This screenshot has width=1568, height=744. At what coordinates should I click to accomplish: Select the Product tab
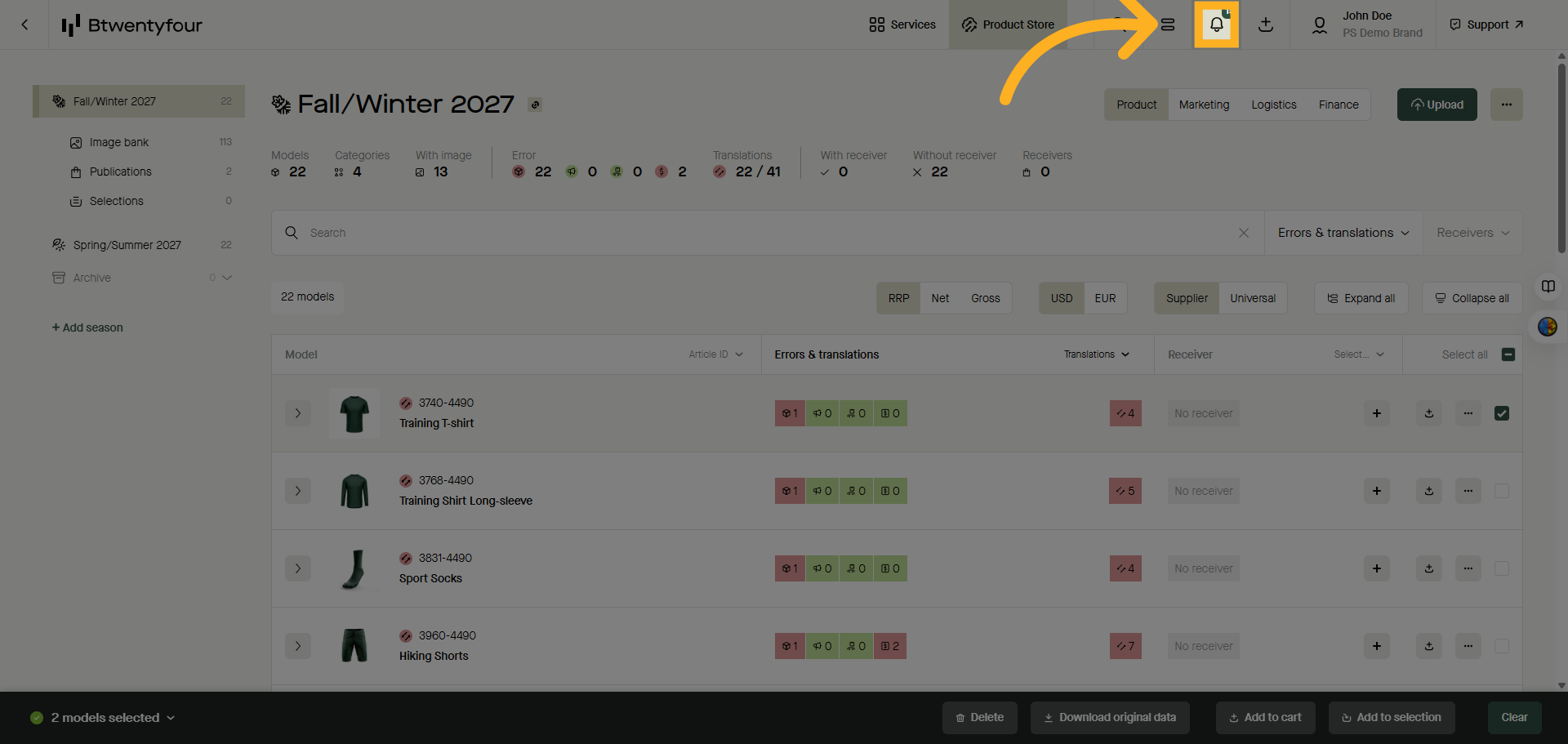(1137, 105)
